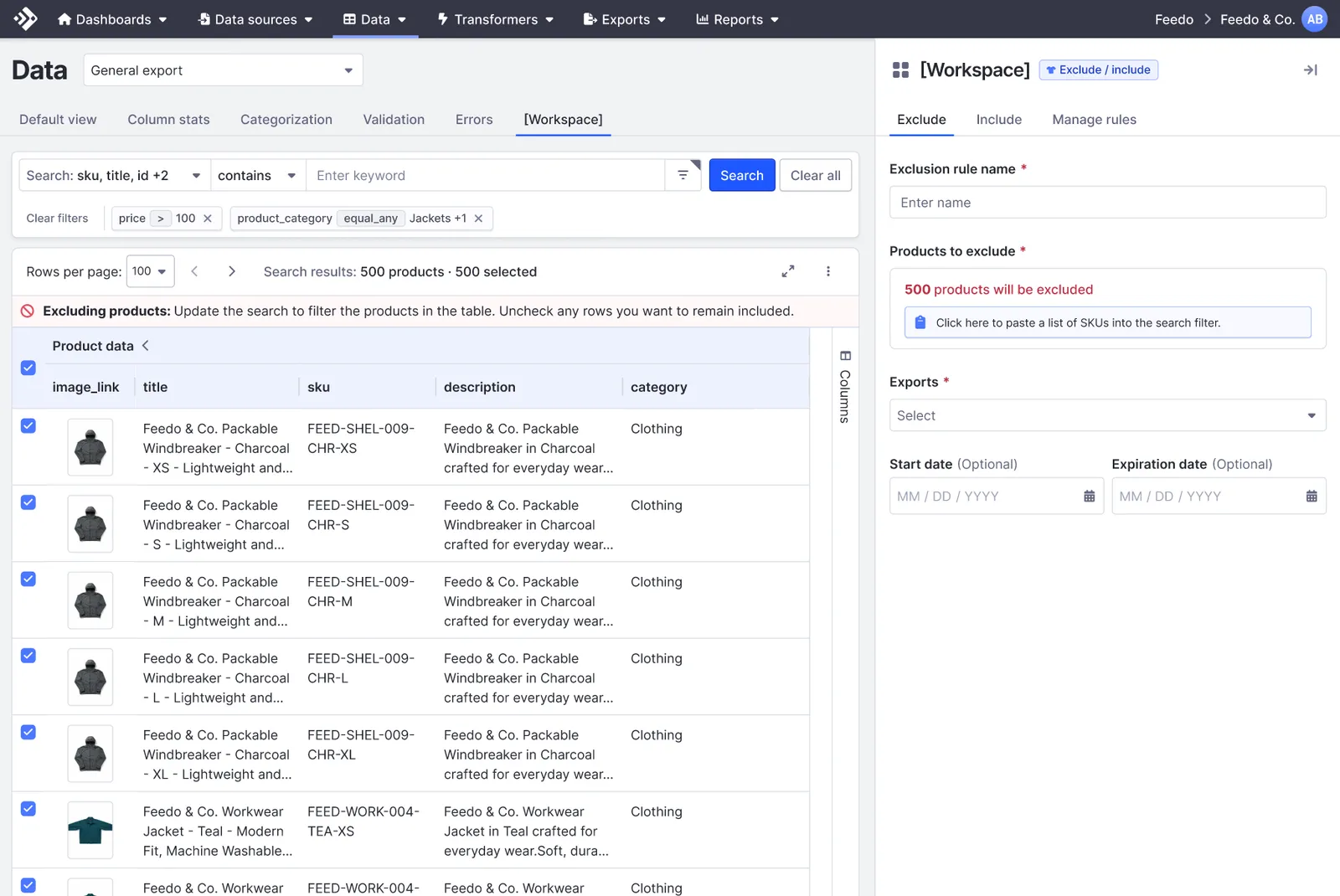Screen dimensions: 1340x896
Task: Open the General export dropdown
Action: 223,70
